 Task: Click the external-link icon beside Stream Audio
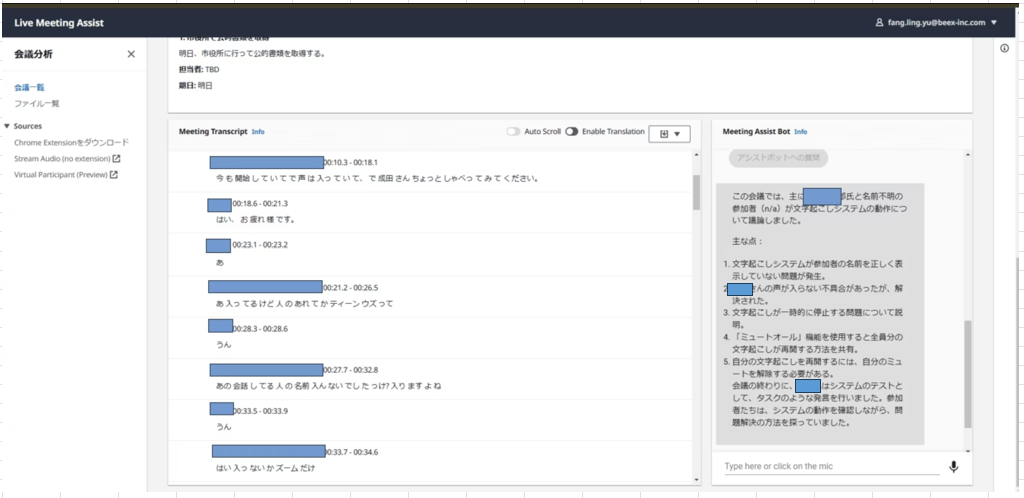[116, 159]
